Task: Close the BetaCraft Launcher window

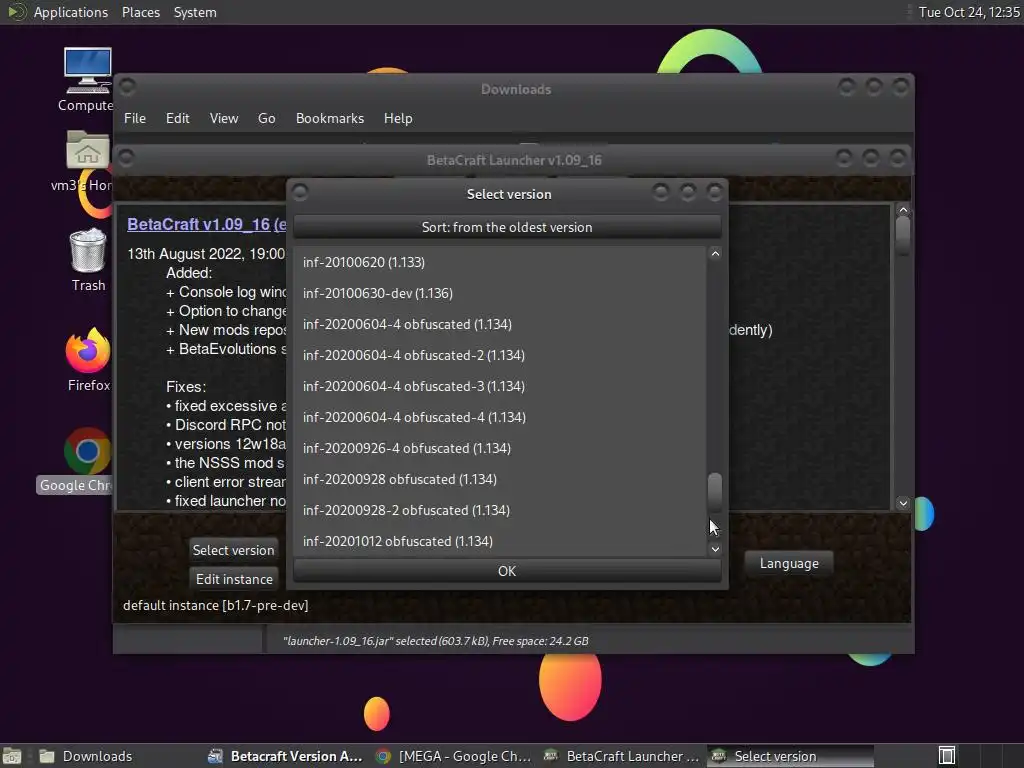Action: 898,157
